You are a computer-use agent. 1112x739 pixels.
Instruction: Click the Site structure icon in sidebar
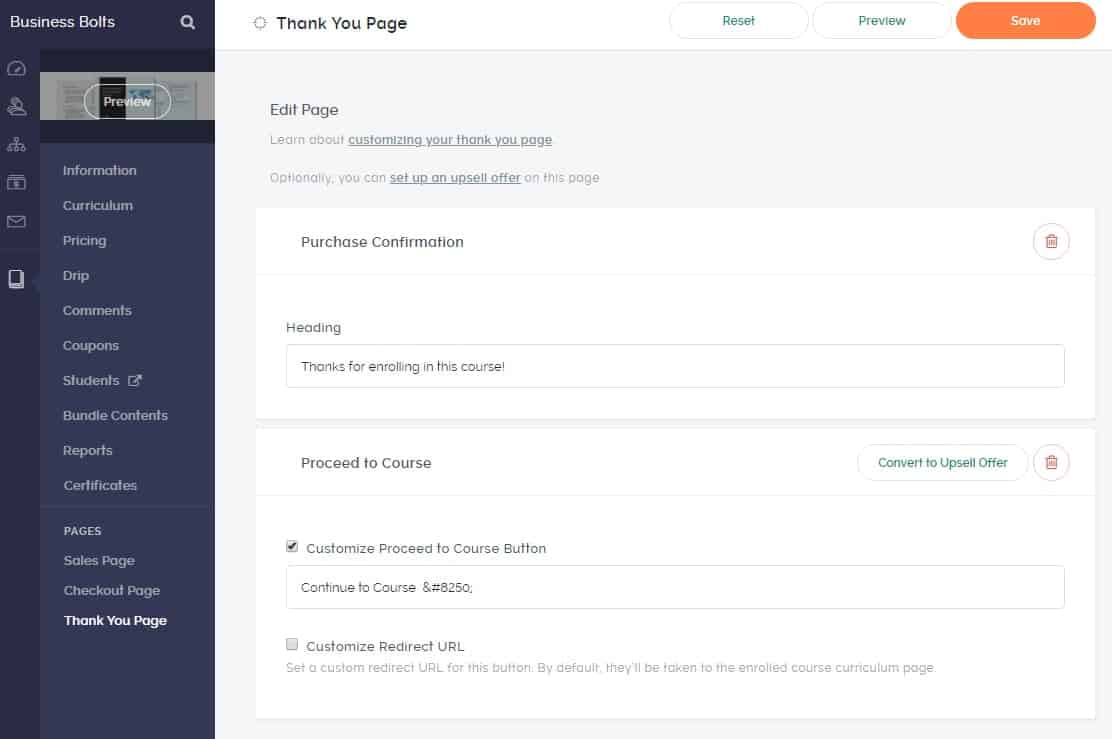click(x=16, y=144)
